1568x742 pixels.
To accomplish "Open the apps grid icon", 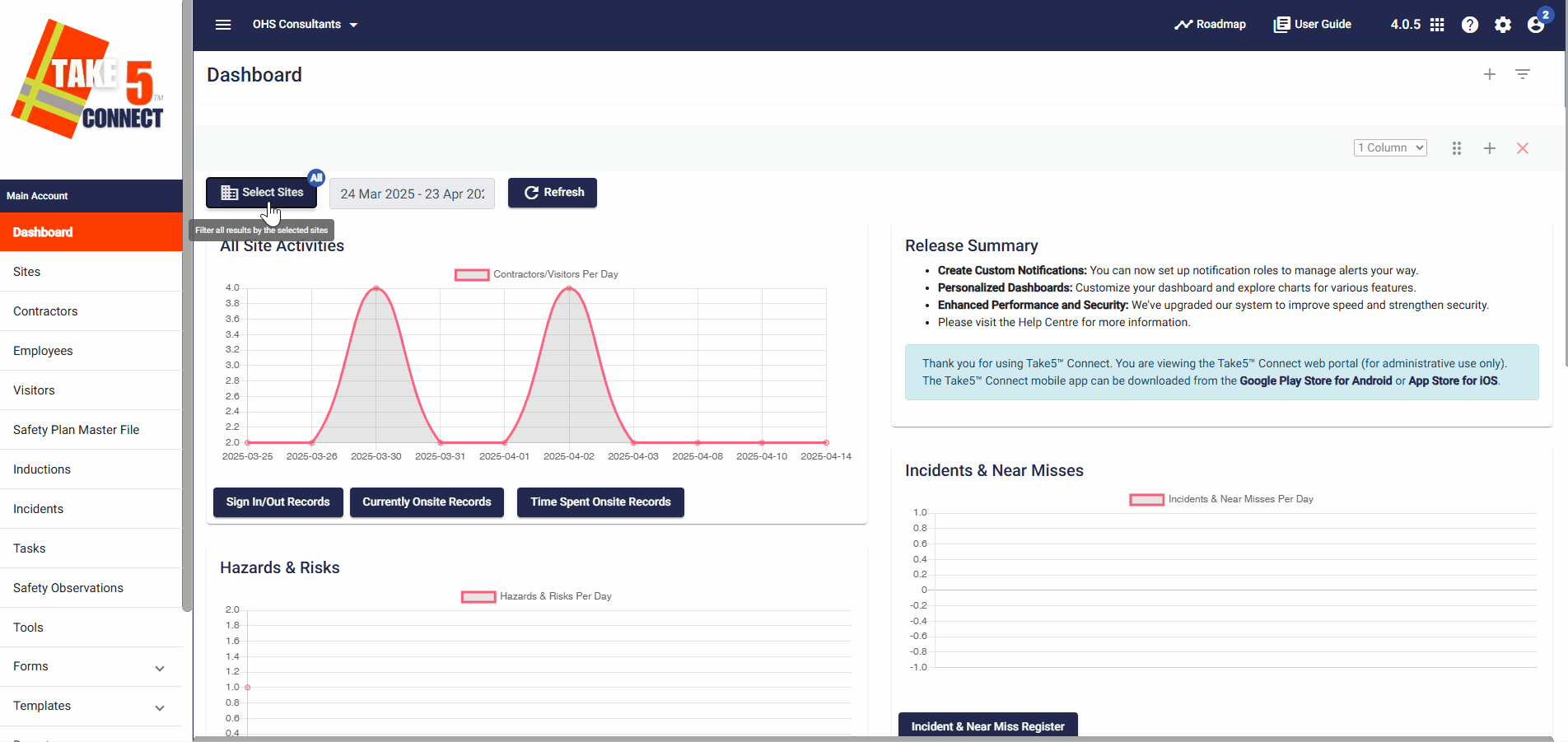I will pos(1437,25).
